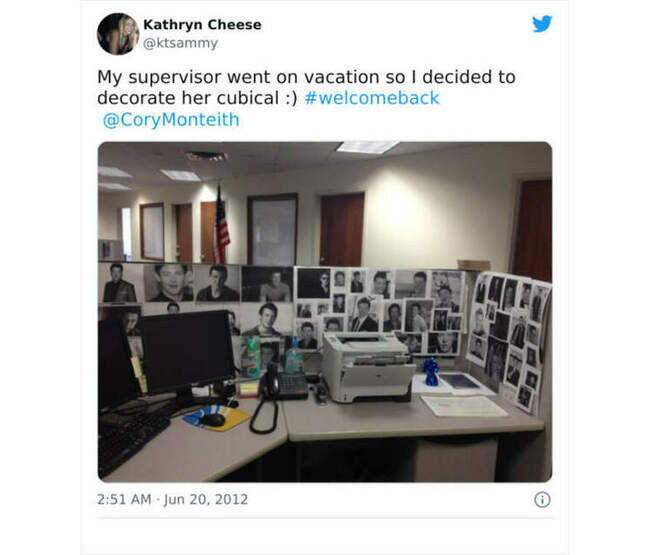Click the paper sheet on the desk
This screenshot has height=555, width=650.
click(464, 406)
